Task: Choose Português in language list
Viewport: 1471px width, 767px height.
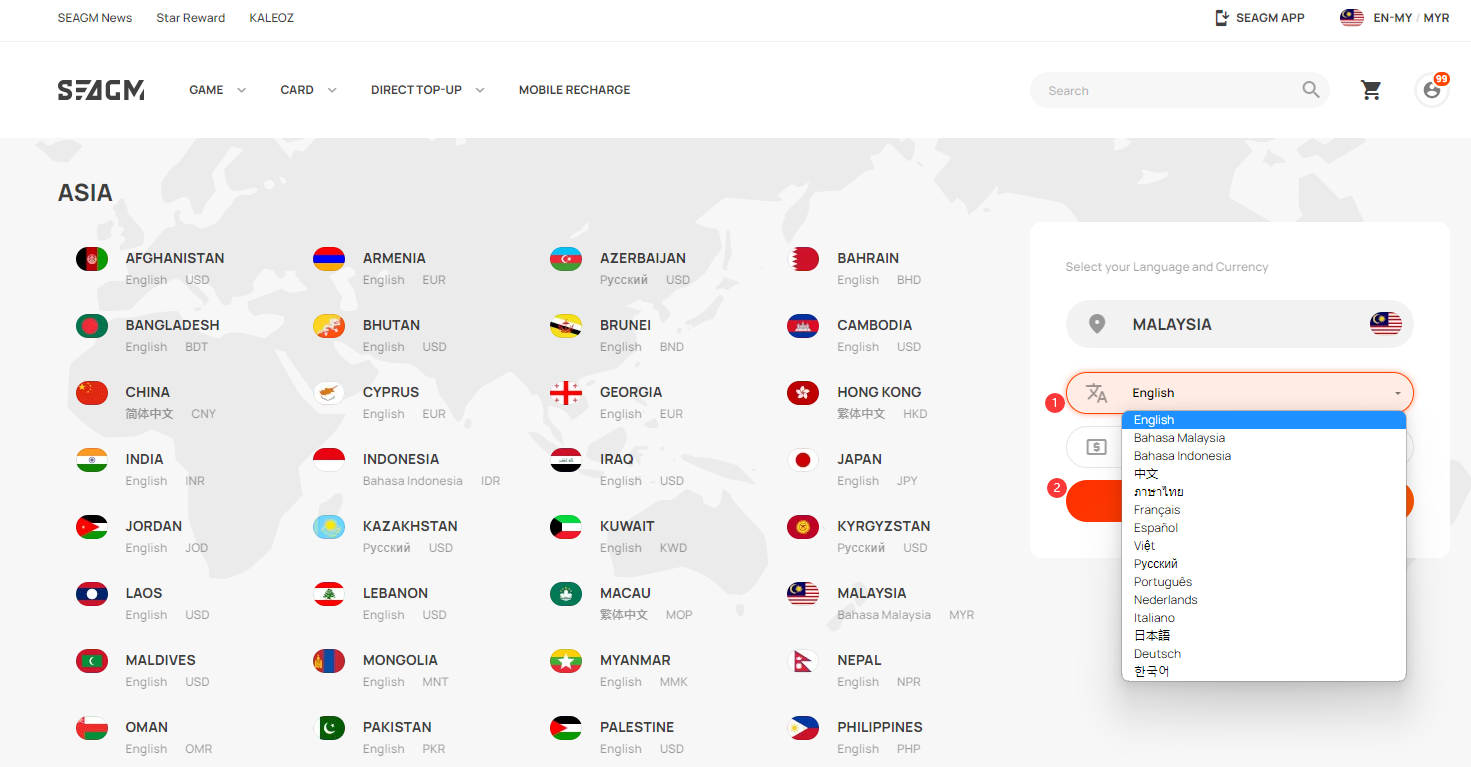Action: 1264,582
